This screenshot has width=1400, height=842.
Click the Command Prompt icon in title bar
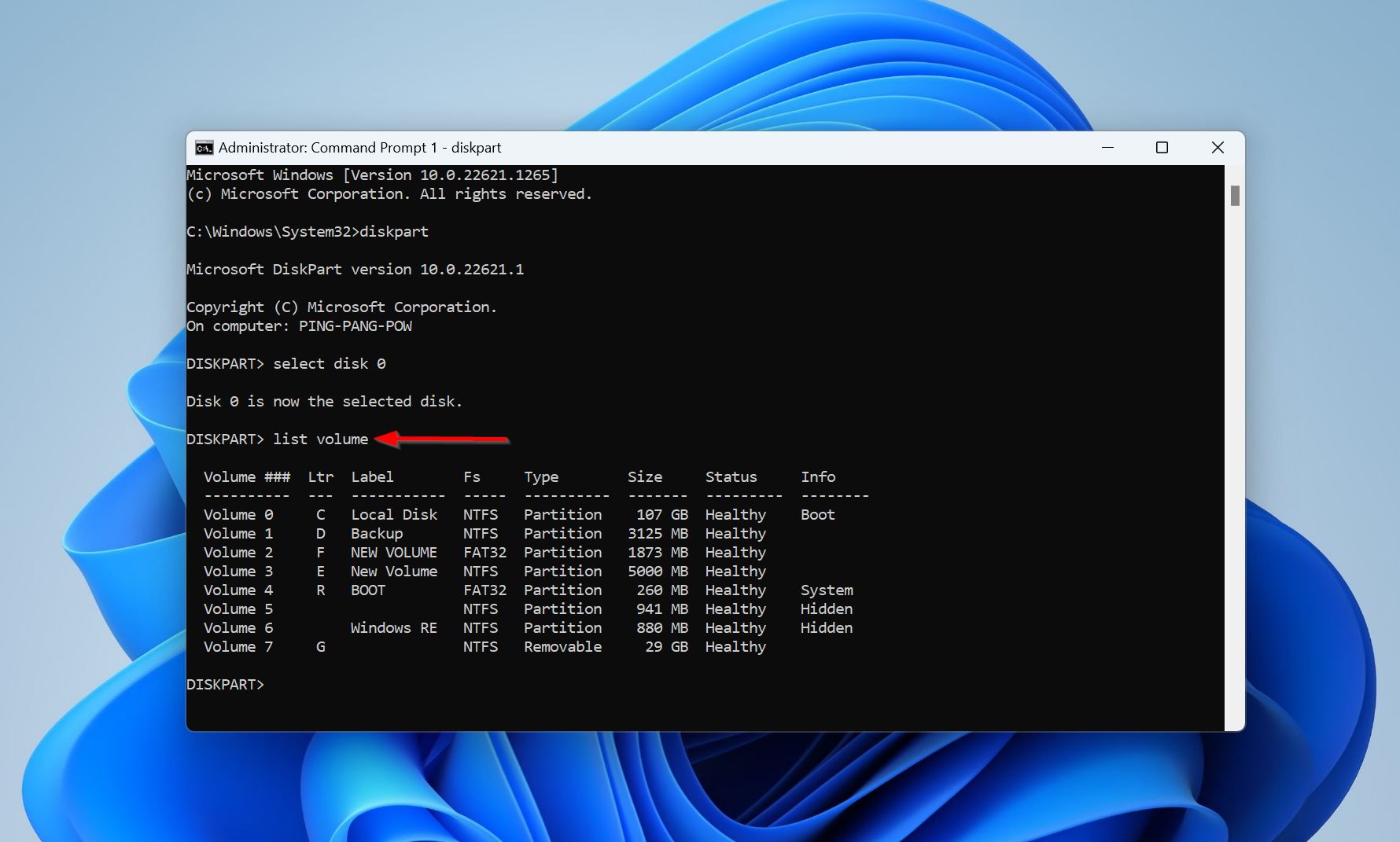pyautogui.click(x=204, y=148)
